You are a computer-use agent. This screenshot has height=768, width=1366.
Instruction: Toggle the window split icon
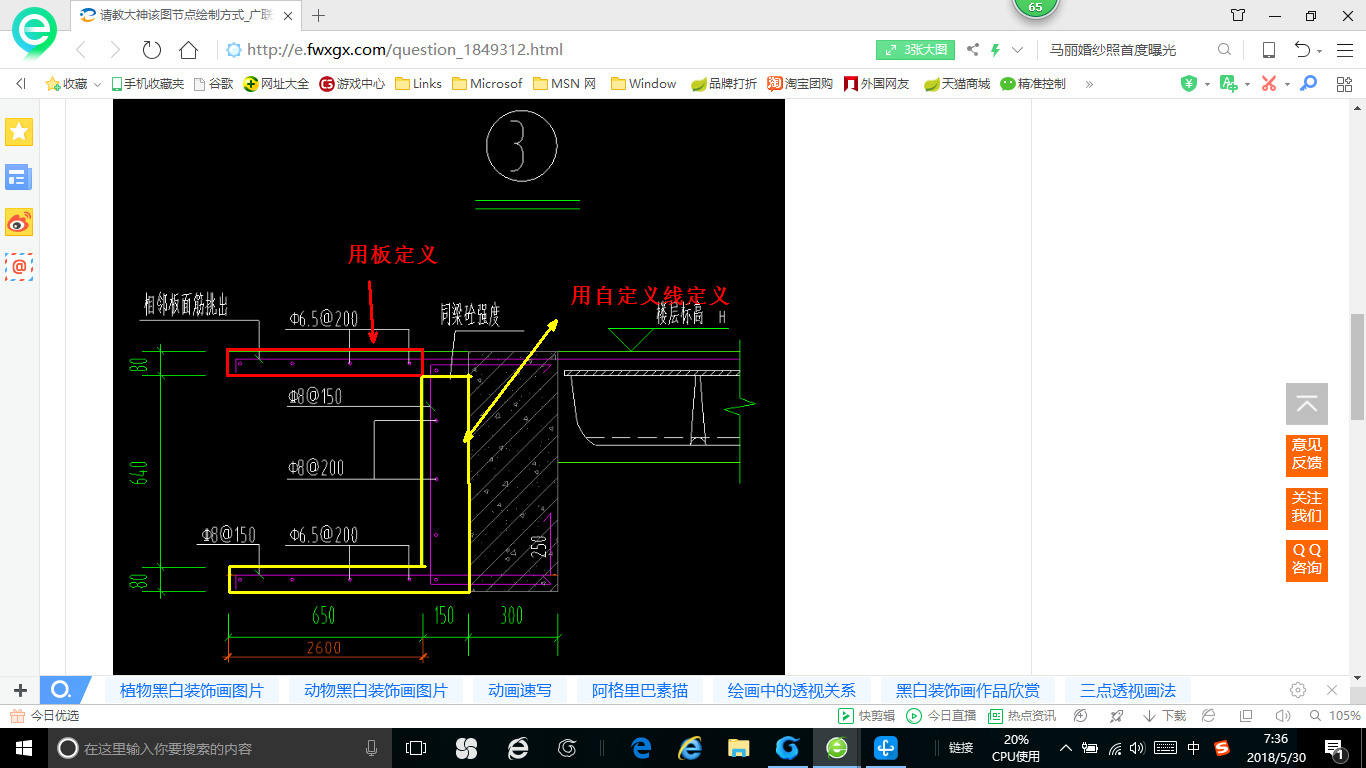[1246, 716]
